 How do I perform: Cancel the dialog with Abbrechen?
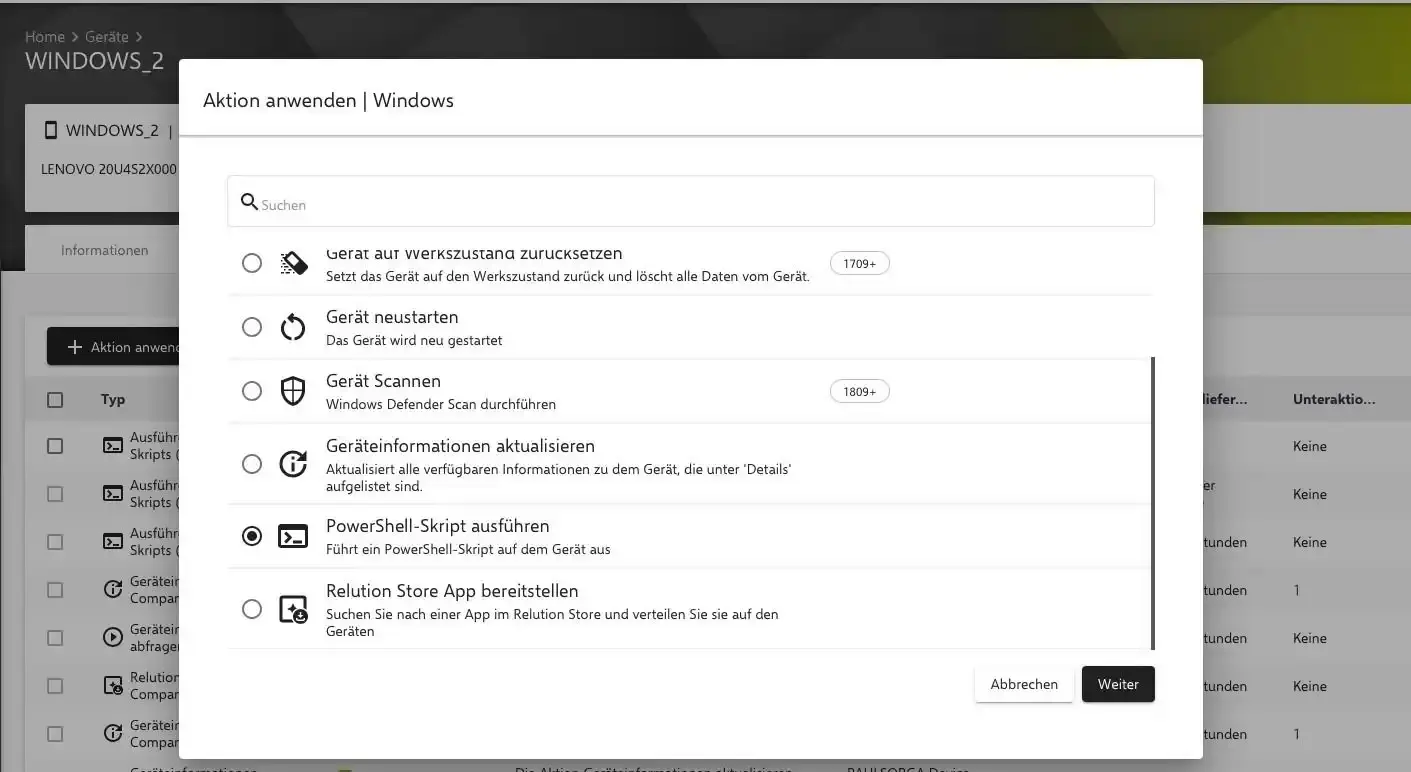[x=1023, y=685]
